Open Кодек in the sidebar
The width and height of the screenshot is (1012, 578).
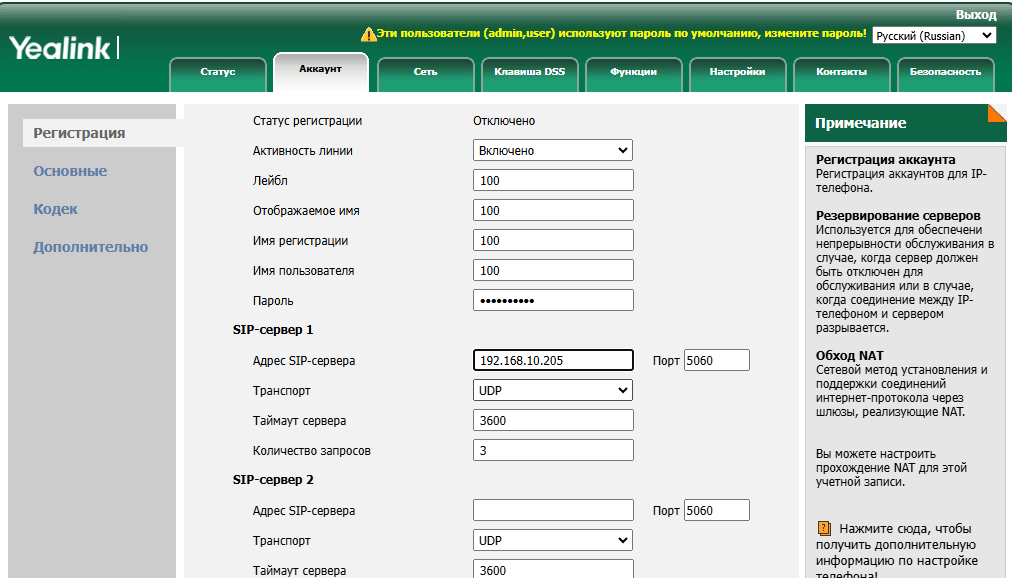pyautogui.click(x=56, y=209)
